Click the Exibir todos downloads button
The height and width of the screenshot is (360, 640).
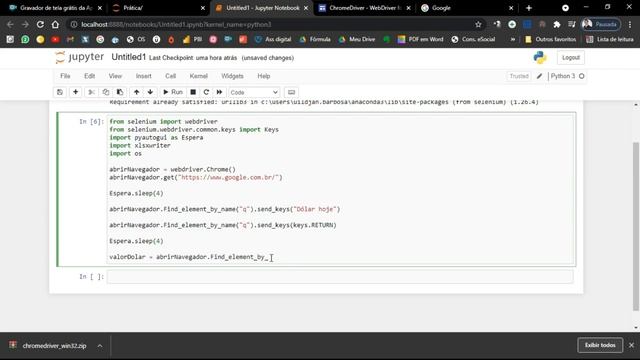point(600,345)
